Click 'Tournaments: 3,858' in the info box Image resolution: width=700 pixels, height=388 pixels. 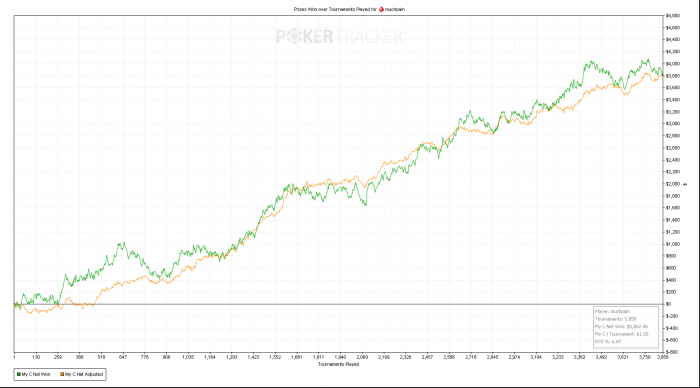click(x=616, y=319)
